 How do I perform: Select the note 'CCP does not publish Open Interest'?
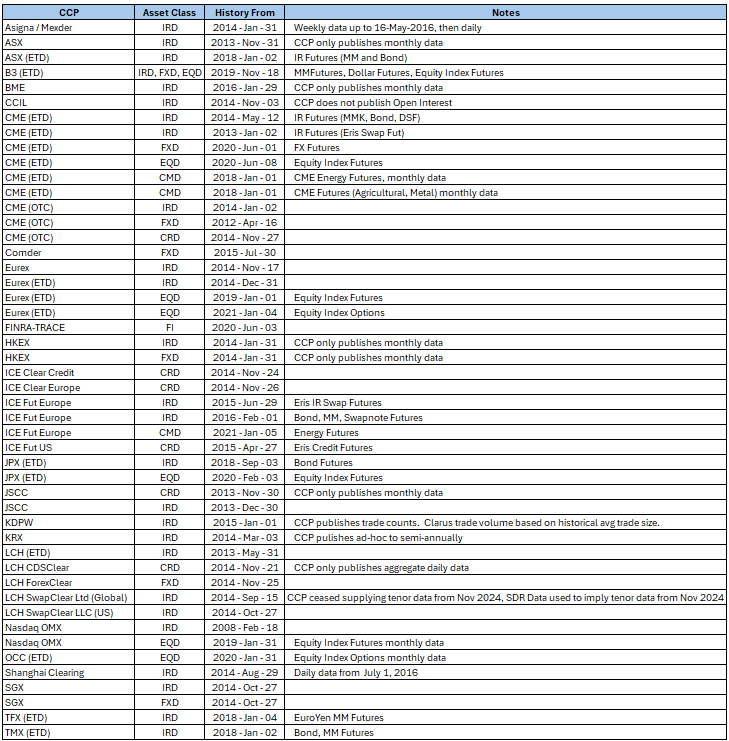506,103
